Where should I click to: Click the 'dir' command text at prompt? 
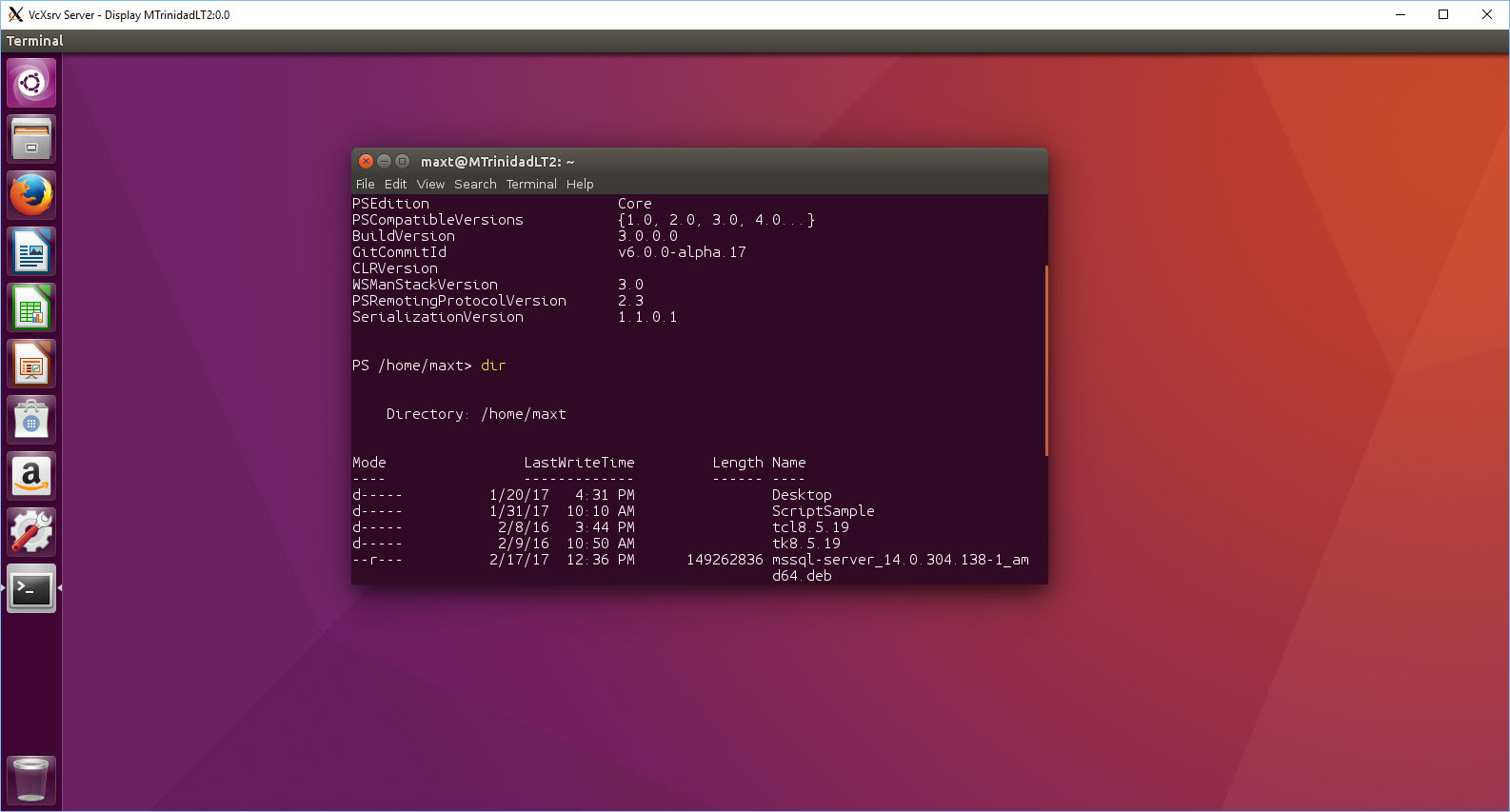tap(493, 366)
